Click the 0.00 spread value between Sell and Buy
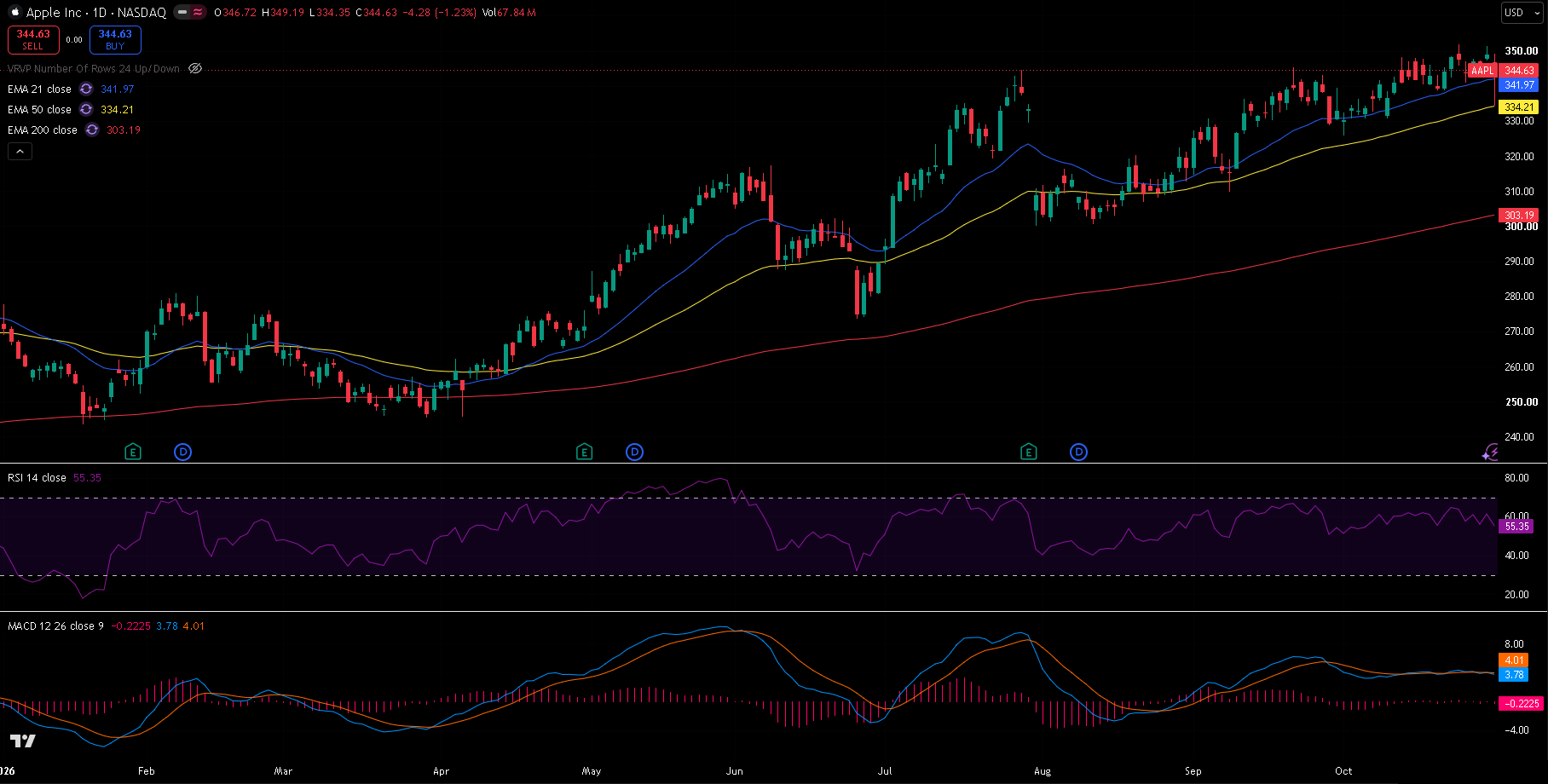The height and width of the screenshot is (784, 1548). 74,39
